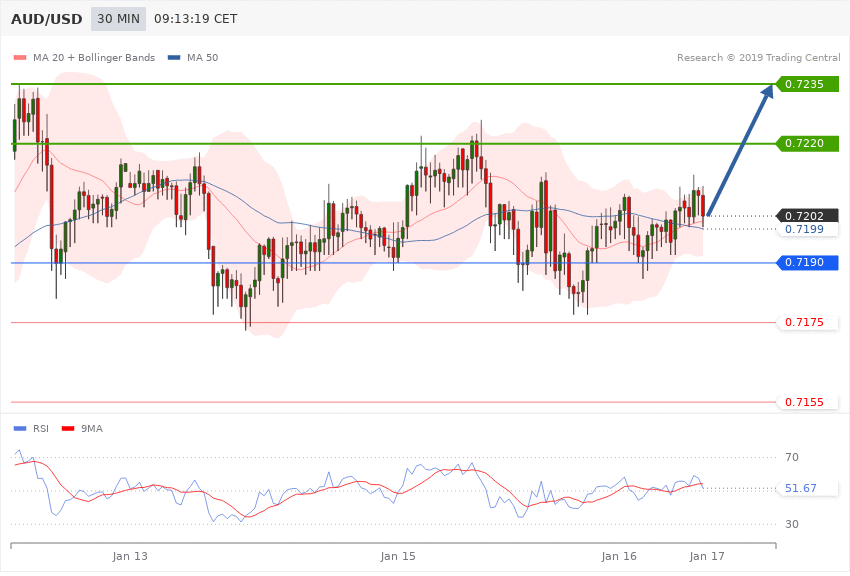The width and height of the screenshot is (850, 576).
Task: Click the MA 50 legend label
Action: coord(202,57)
